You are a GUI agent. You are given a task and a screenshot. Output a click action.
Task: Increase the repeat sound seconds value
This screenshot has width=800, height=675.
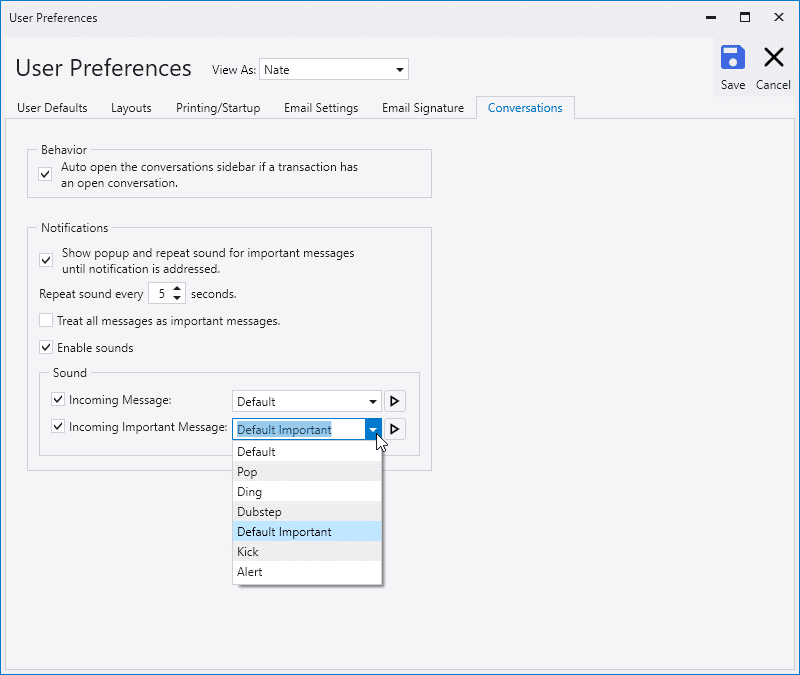(x=178, y=289)
